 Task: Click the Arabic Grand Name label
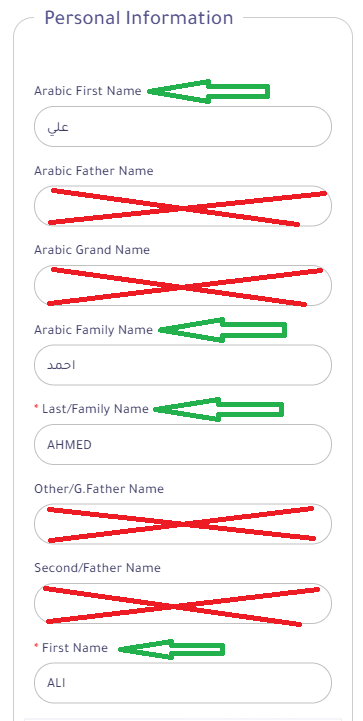point(92,250)
